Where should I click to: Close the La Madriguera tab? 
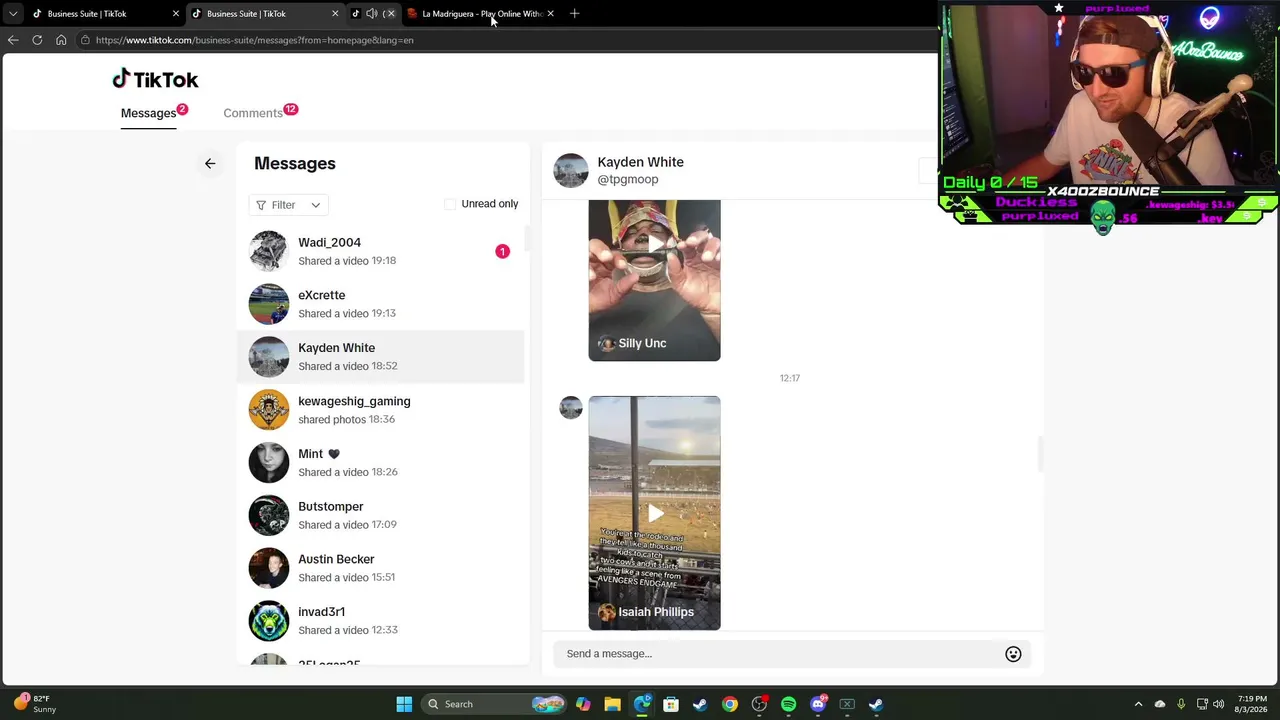point(550,14)
